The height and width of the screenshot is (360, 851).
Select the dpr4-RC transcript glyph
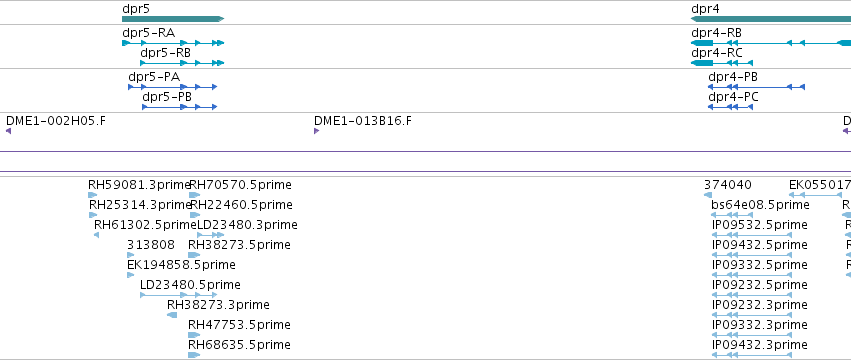click(722, 63)
